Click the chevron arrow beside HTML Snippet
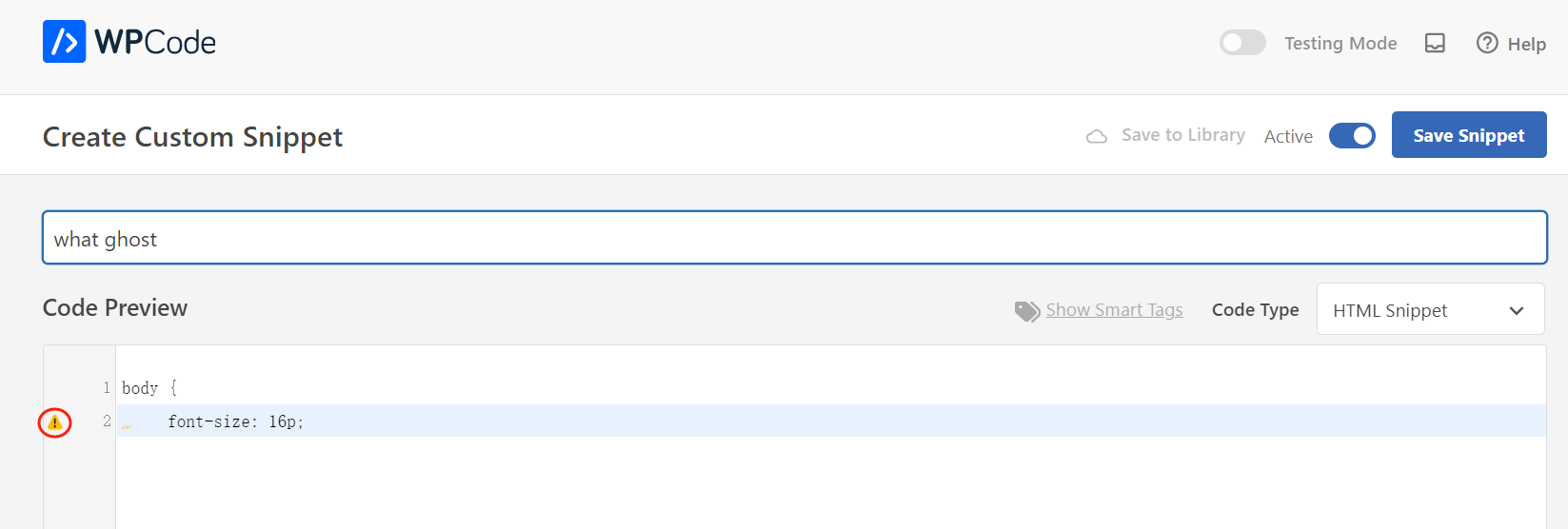This screenshot has width=1568, height=529. [1517, 311]
